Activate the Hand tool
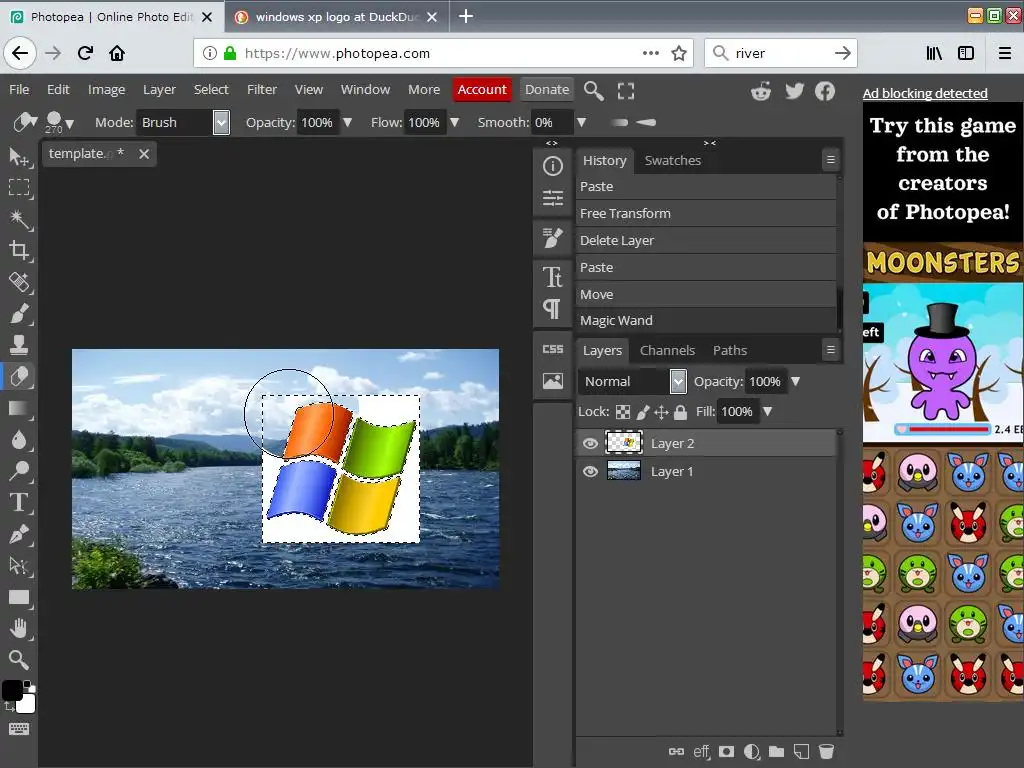The height and width of the screenshot is (768, 1024). pos(18,628)
